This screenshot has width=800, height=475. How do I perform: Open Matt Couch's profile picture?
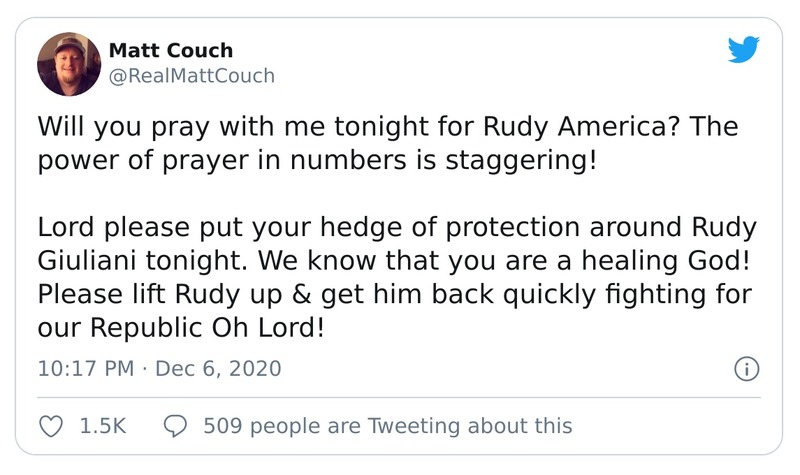pos(68,63)
